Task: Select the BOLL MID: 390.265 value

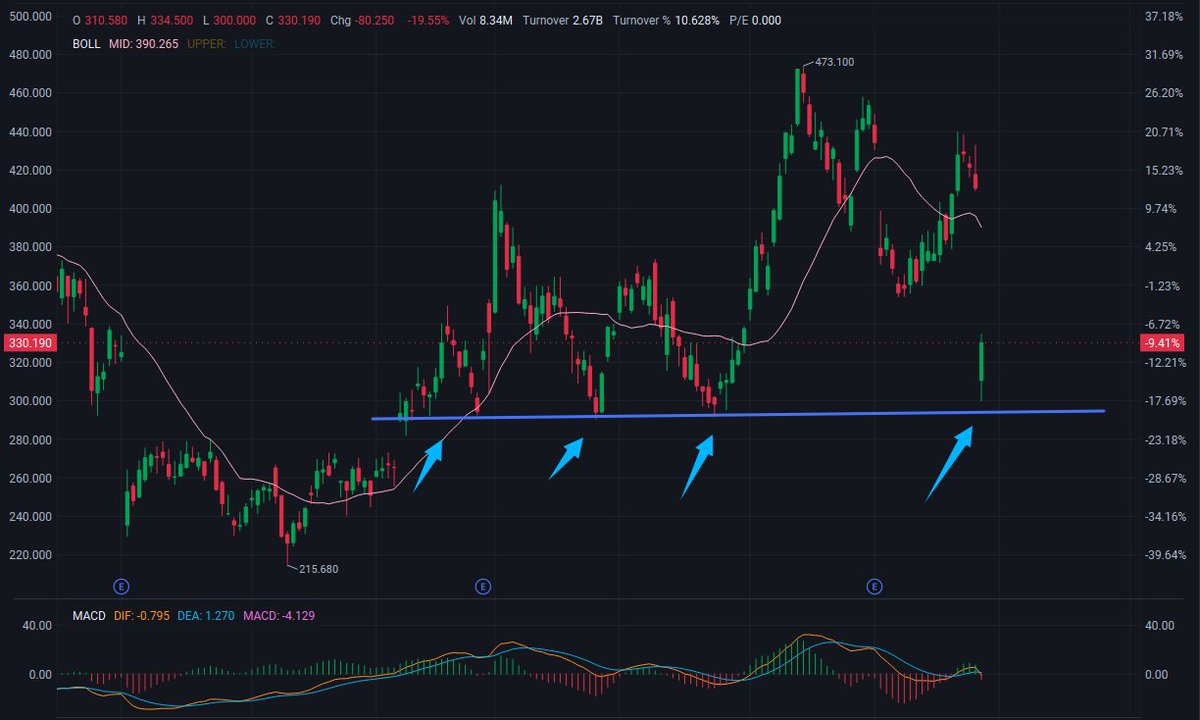Action: point(142,44)
